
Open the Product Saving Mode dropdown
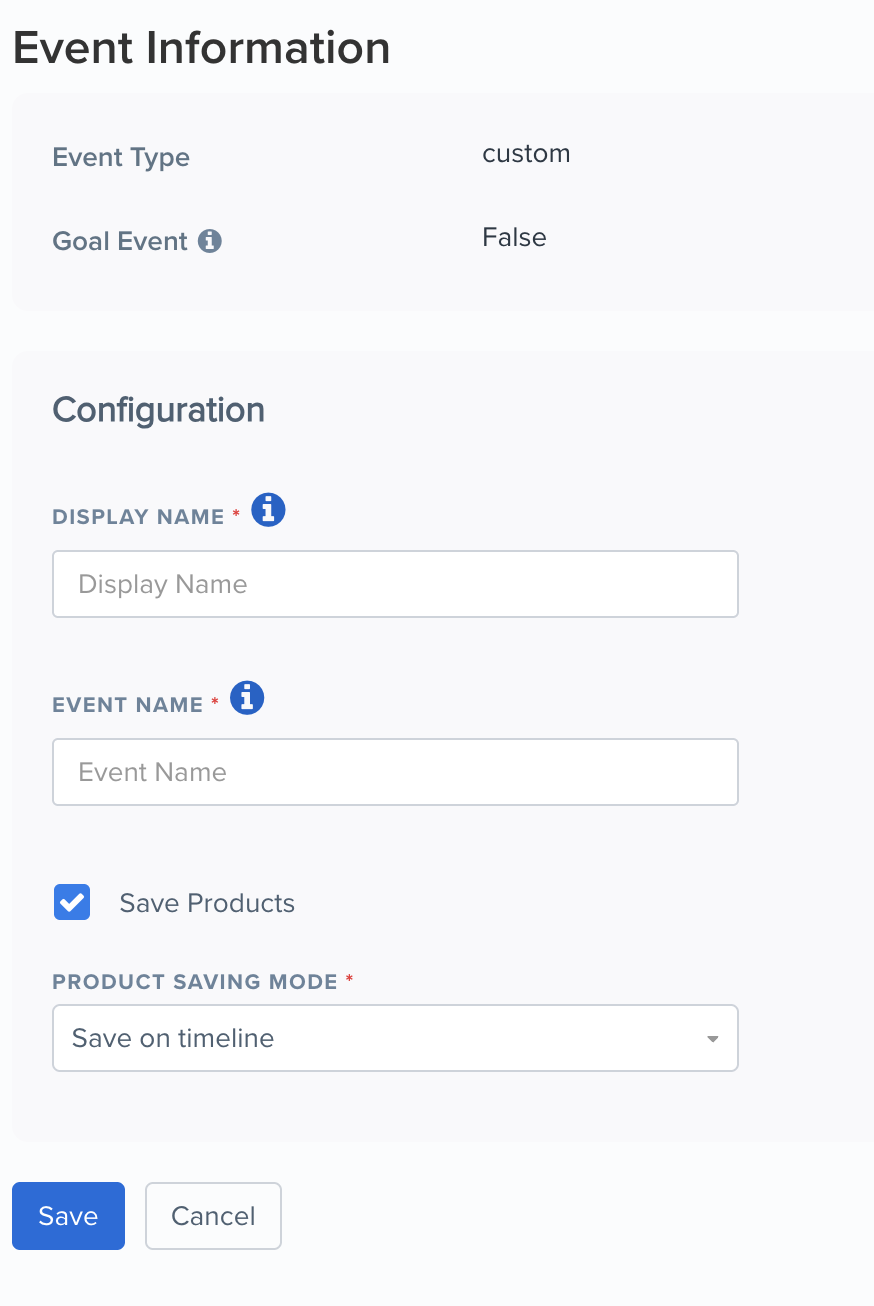click(395, 1037)
